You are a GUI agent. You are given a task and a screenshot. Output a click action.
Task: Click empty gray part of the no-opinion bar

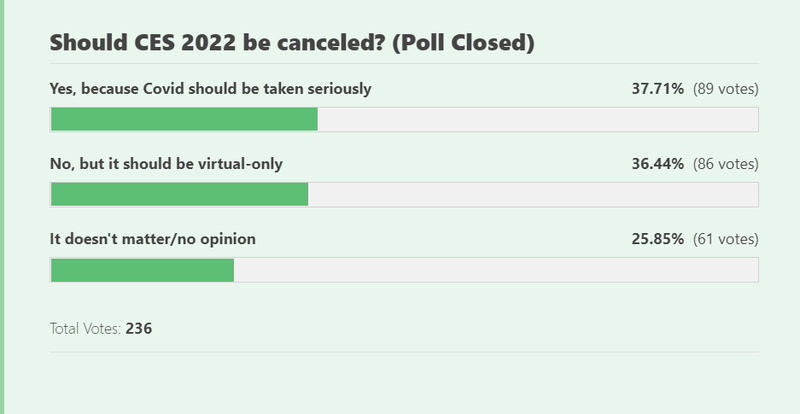coord(495,270)
